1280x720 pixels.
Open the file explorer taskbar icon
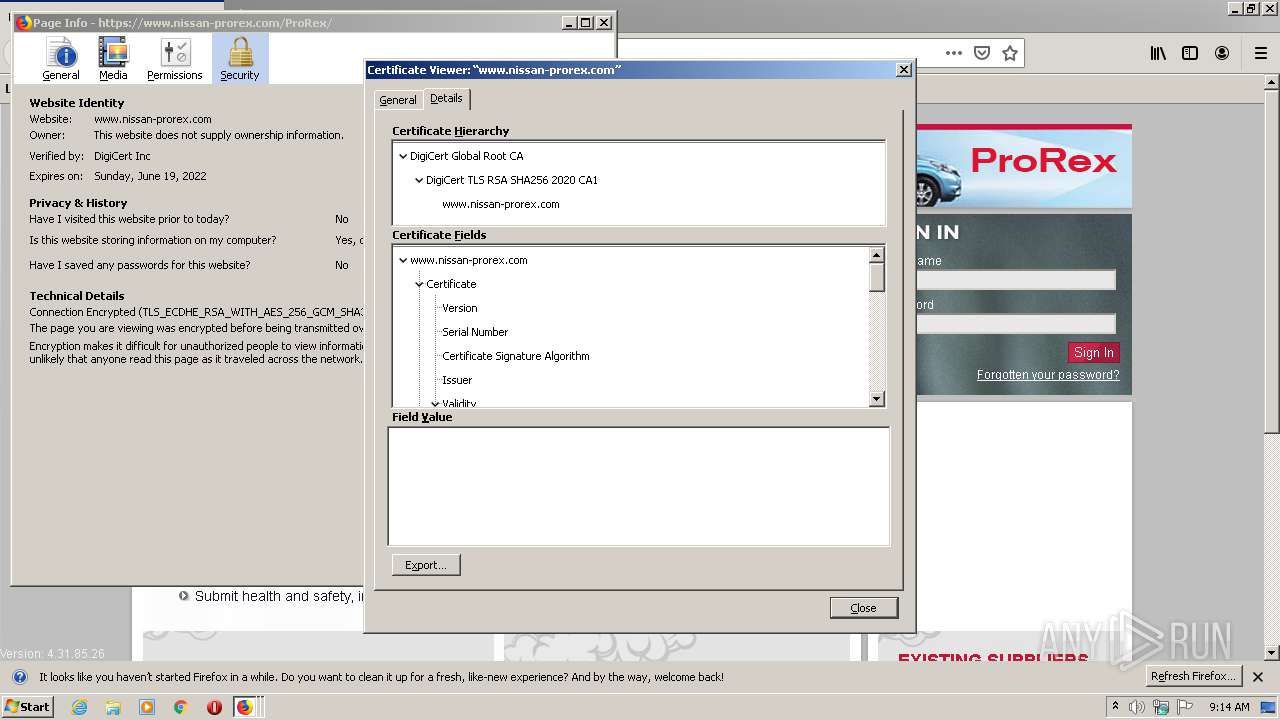click(113, 707)
